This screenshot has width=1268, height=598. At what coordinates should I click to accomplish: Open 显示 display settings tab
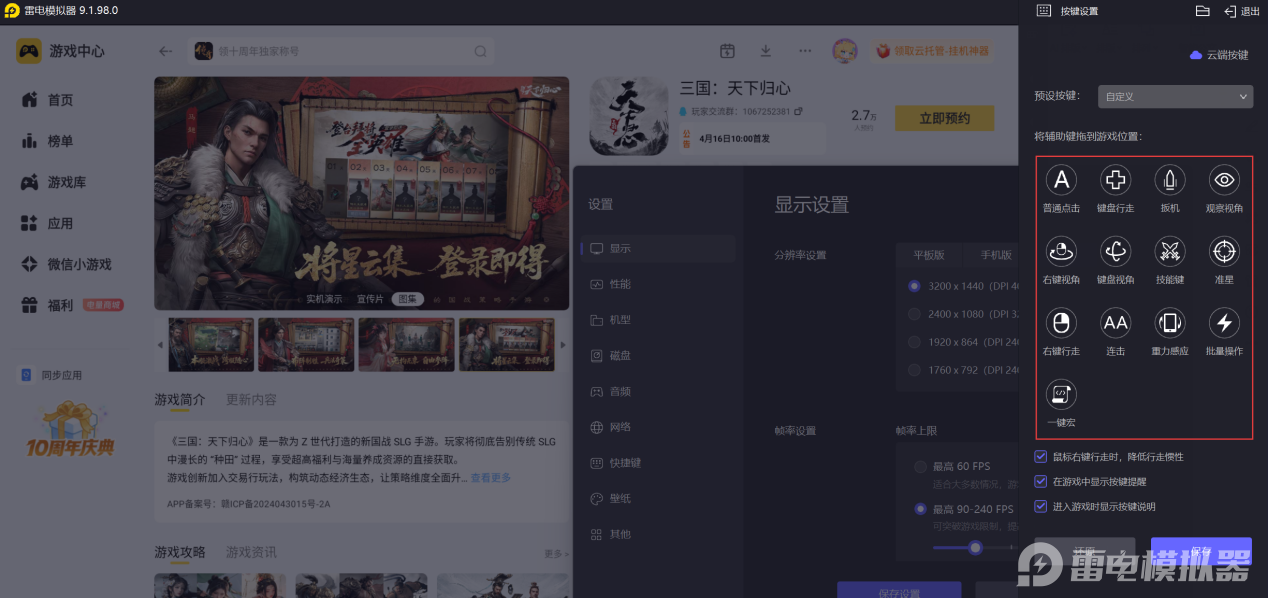click(658, 249)
